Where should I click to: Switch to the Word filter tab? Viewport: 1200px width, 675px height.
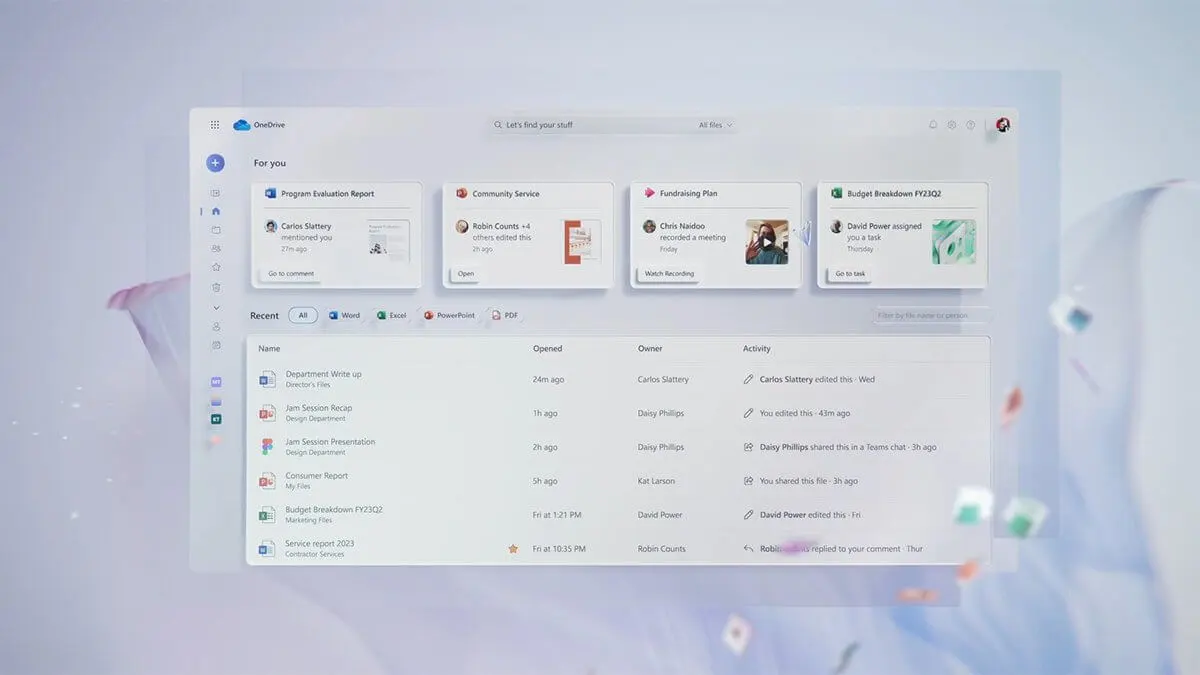coord(343,314)
